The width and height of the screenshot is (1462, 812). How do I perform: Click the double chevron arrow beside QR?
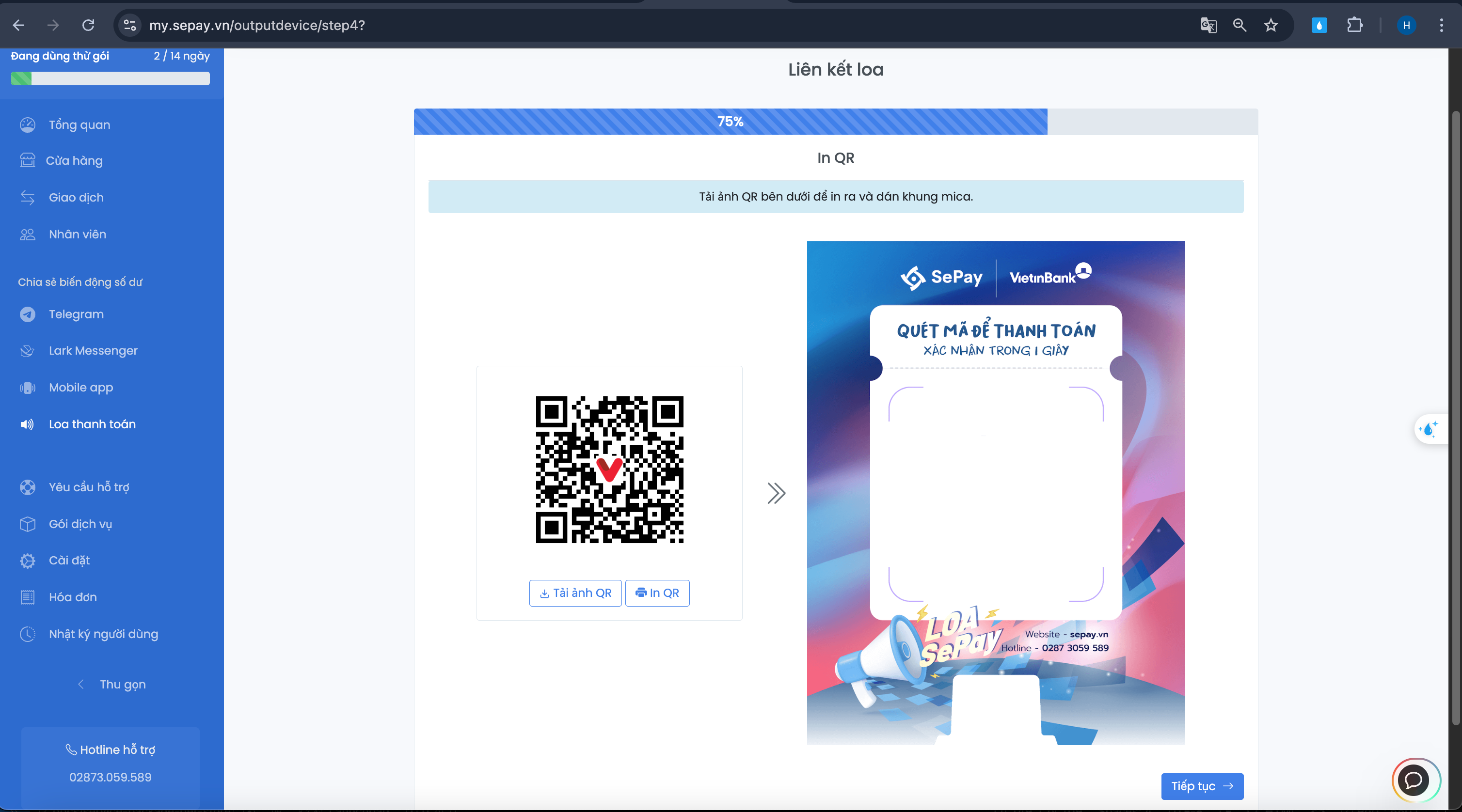776,493
